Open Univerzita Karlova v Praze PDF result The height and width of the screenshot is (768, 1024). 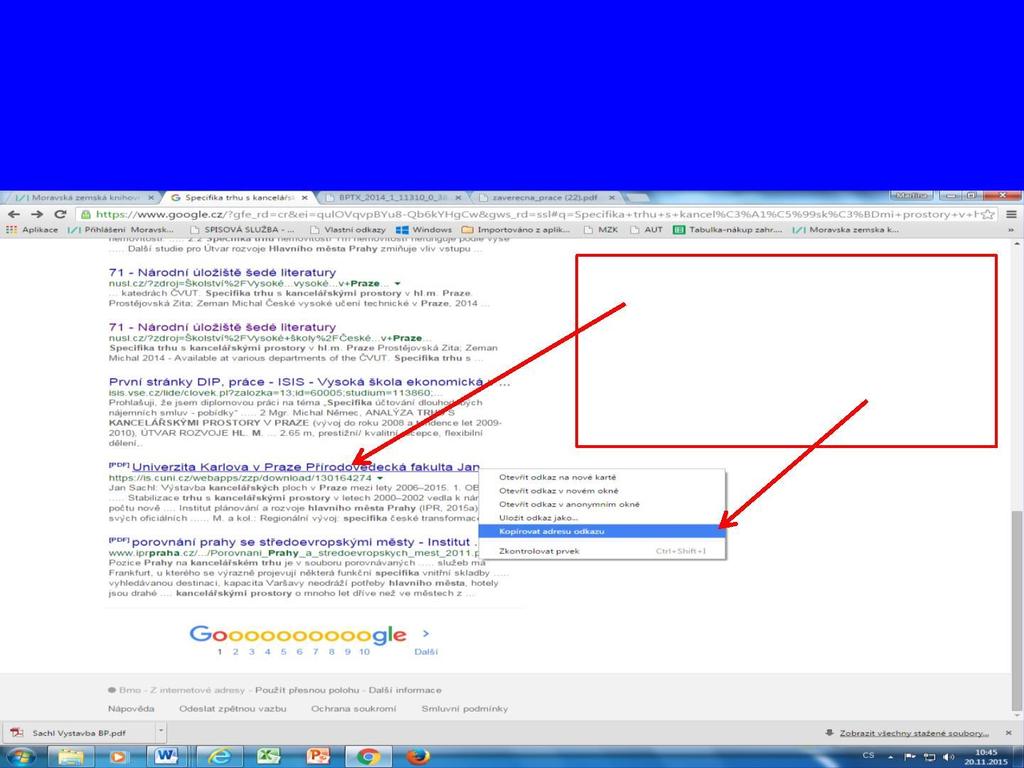[305, 467]
